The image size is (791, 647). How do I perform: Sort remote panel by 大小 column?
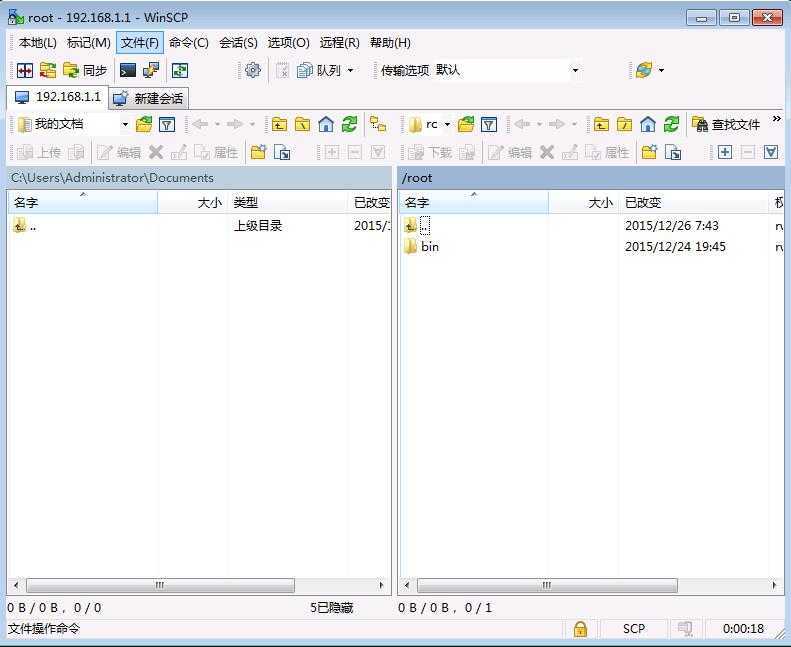tap(584, 202)
